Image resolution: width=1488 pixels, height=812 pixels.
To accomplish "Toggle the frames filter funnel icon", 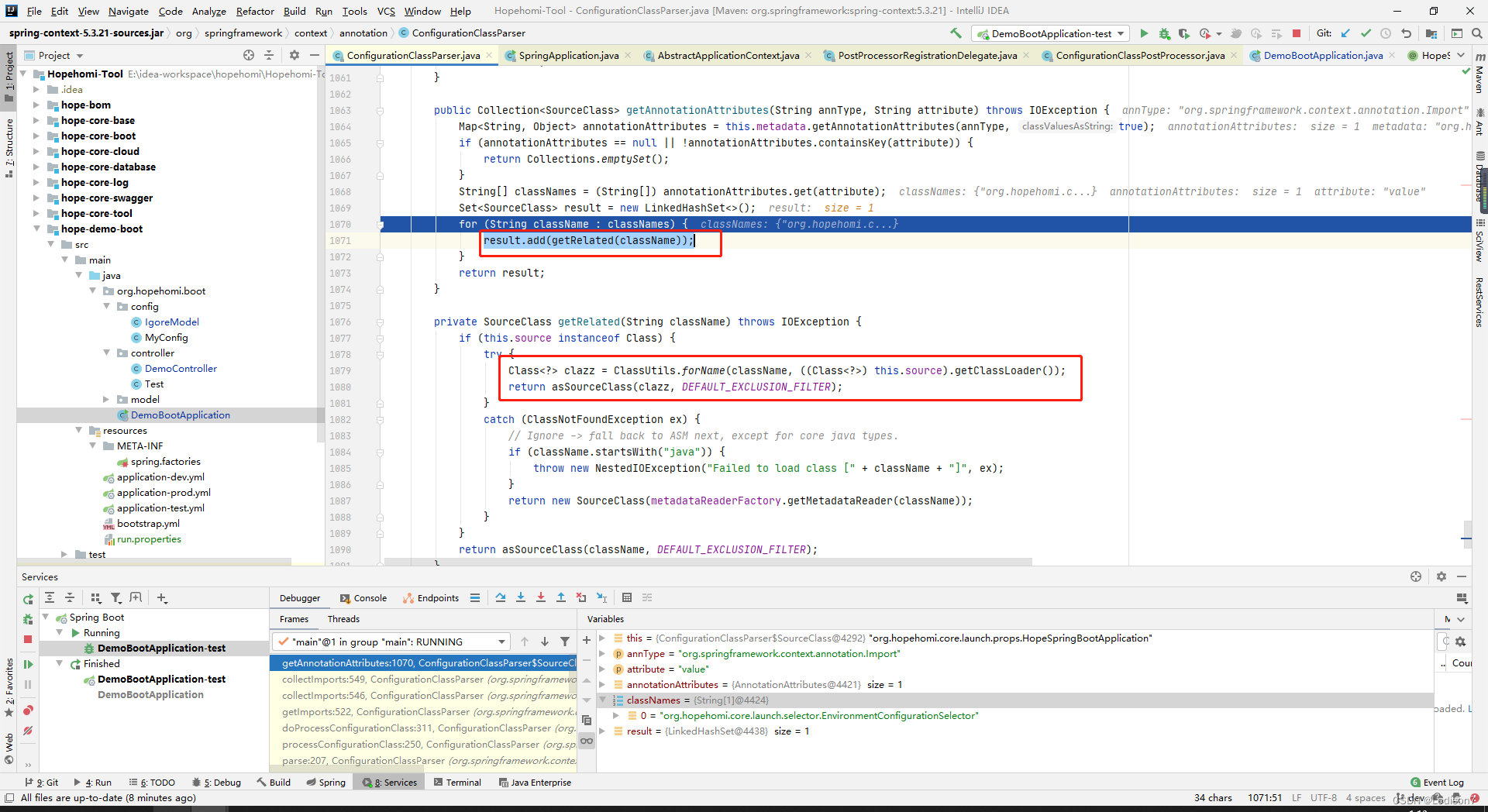I will [x=565, y=642].
